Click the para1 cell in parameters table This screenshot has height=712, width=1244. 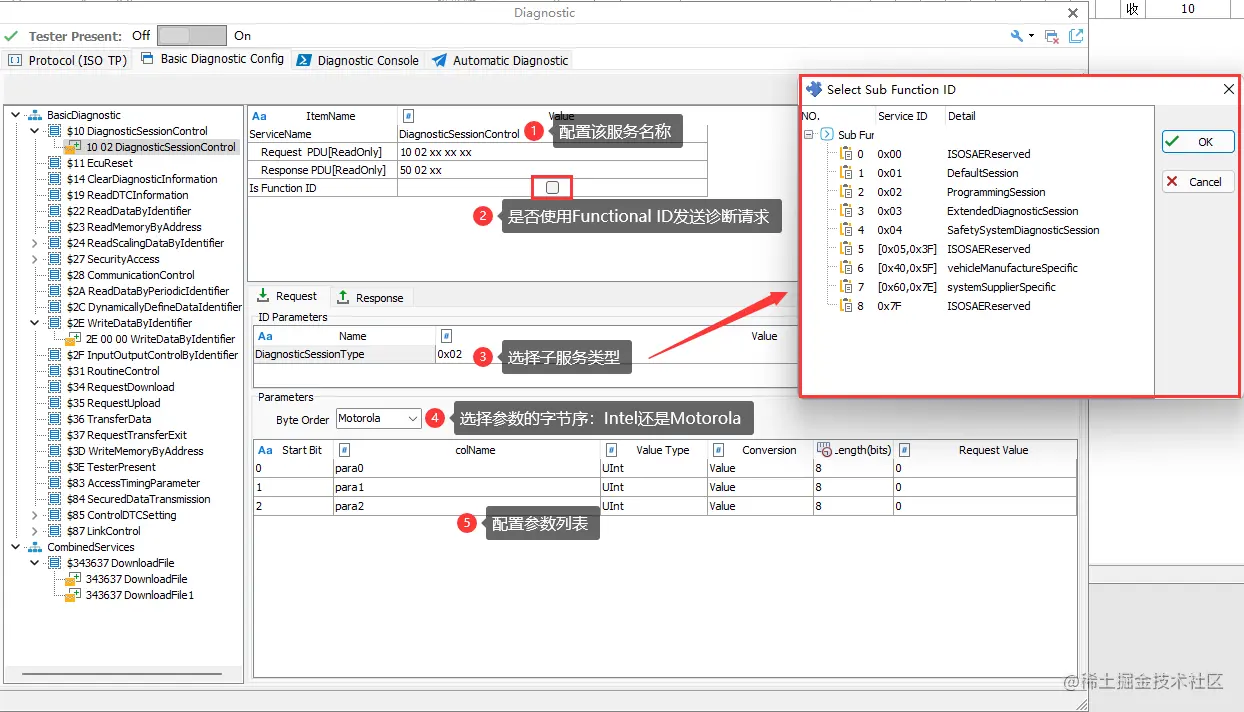466,487
